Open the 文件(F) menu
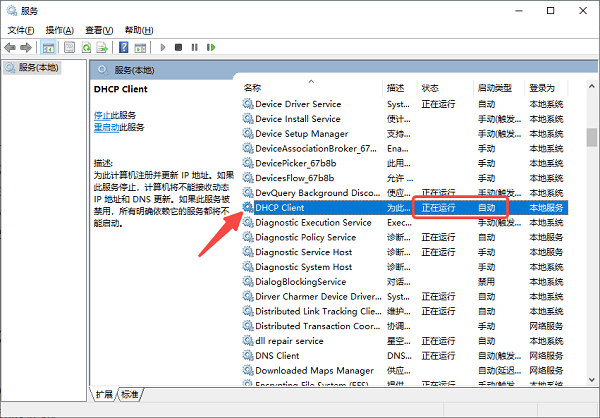This screenshot has width=600, height=418. pyautogui.click(x=21, y=30)
